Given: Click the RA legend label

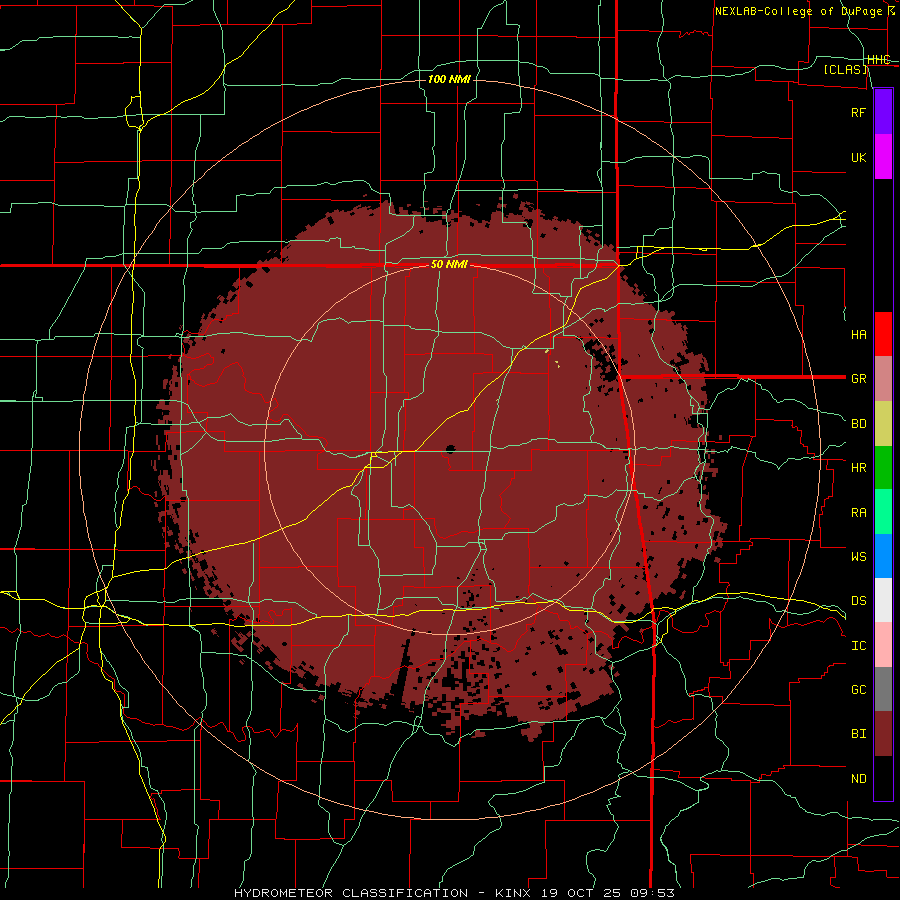Looking at the screenshot, I should click(858, 512).
